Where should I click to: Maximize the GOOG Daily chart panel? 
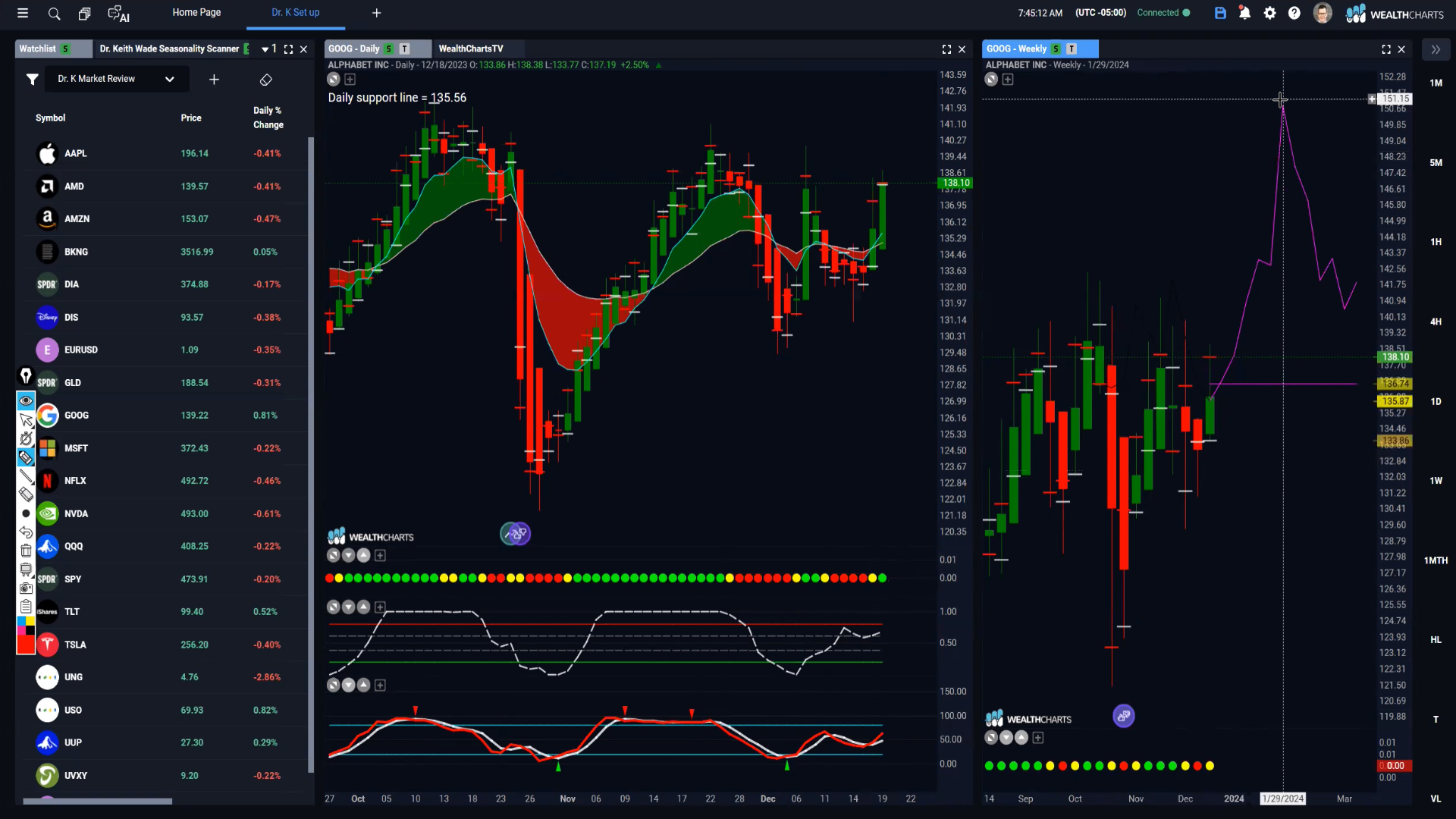coord(946,49)
